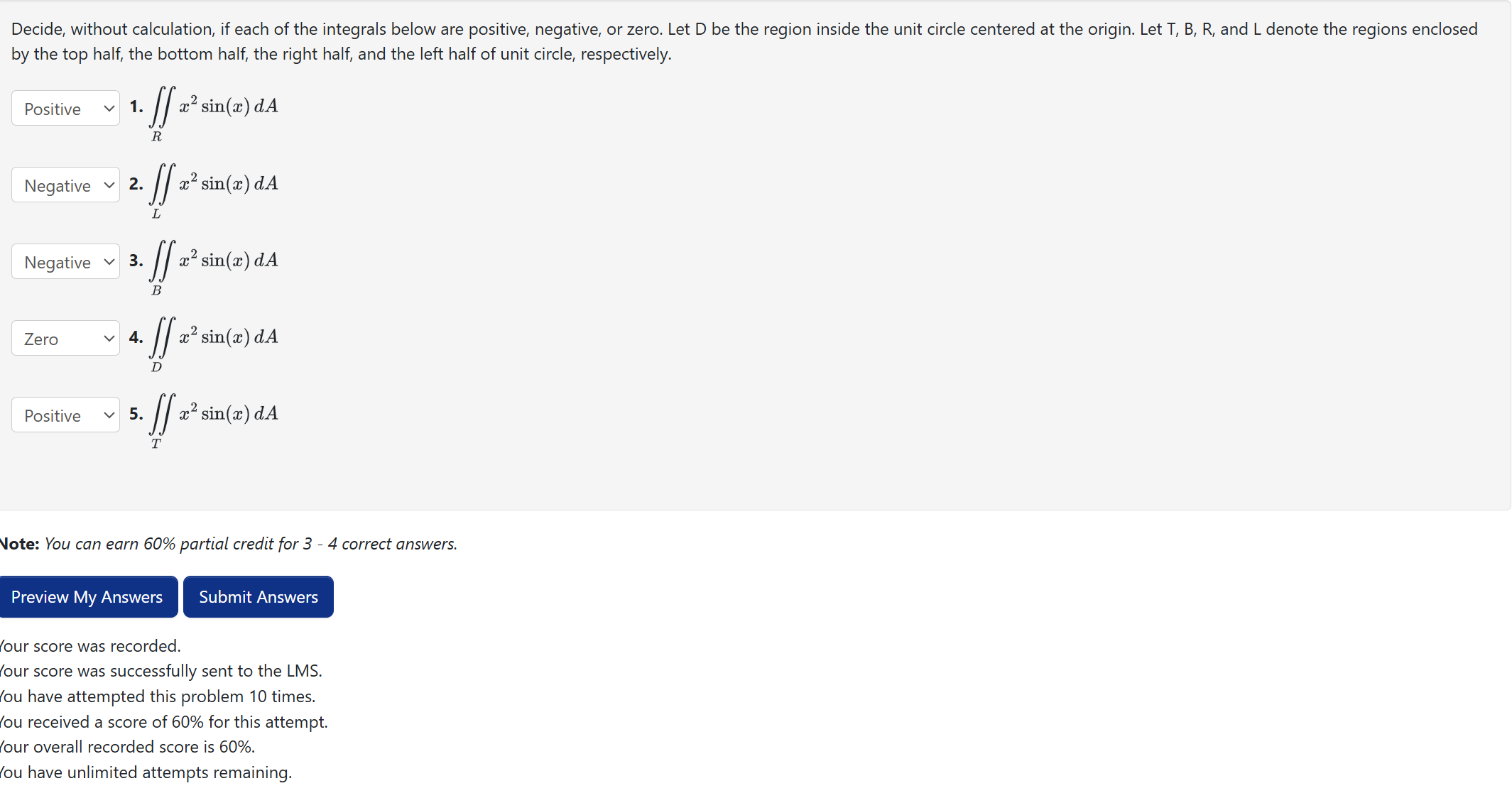Expand the chevron on the fourth answer selector

click(x=109, y=338)
